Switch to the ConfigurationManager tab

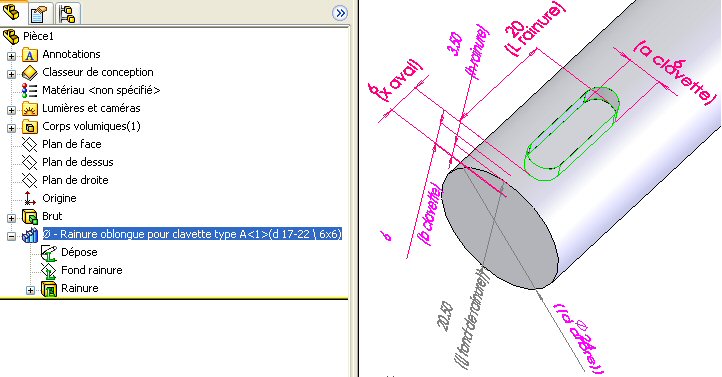(x=68, y=13)
